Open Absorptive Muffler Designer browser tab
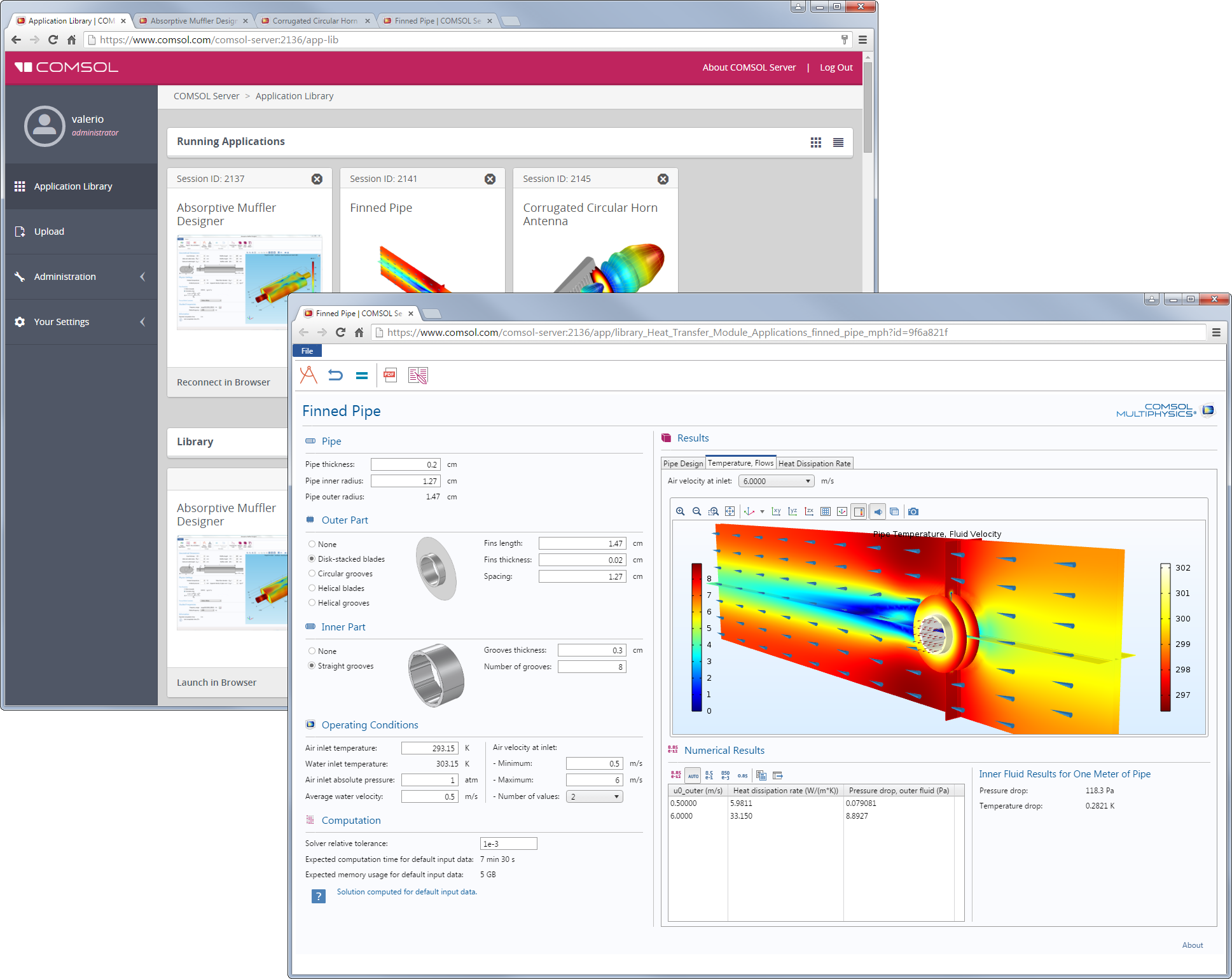This screenshot has height=979, width=1232. tap(193, 21)
